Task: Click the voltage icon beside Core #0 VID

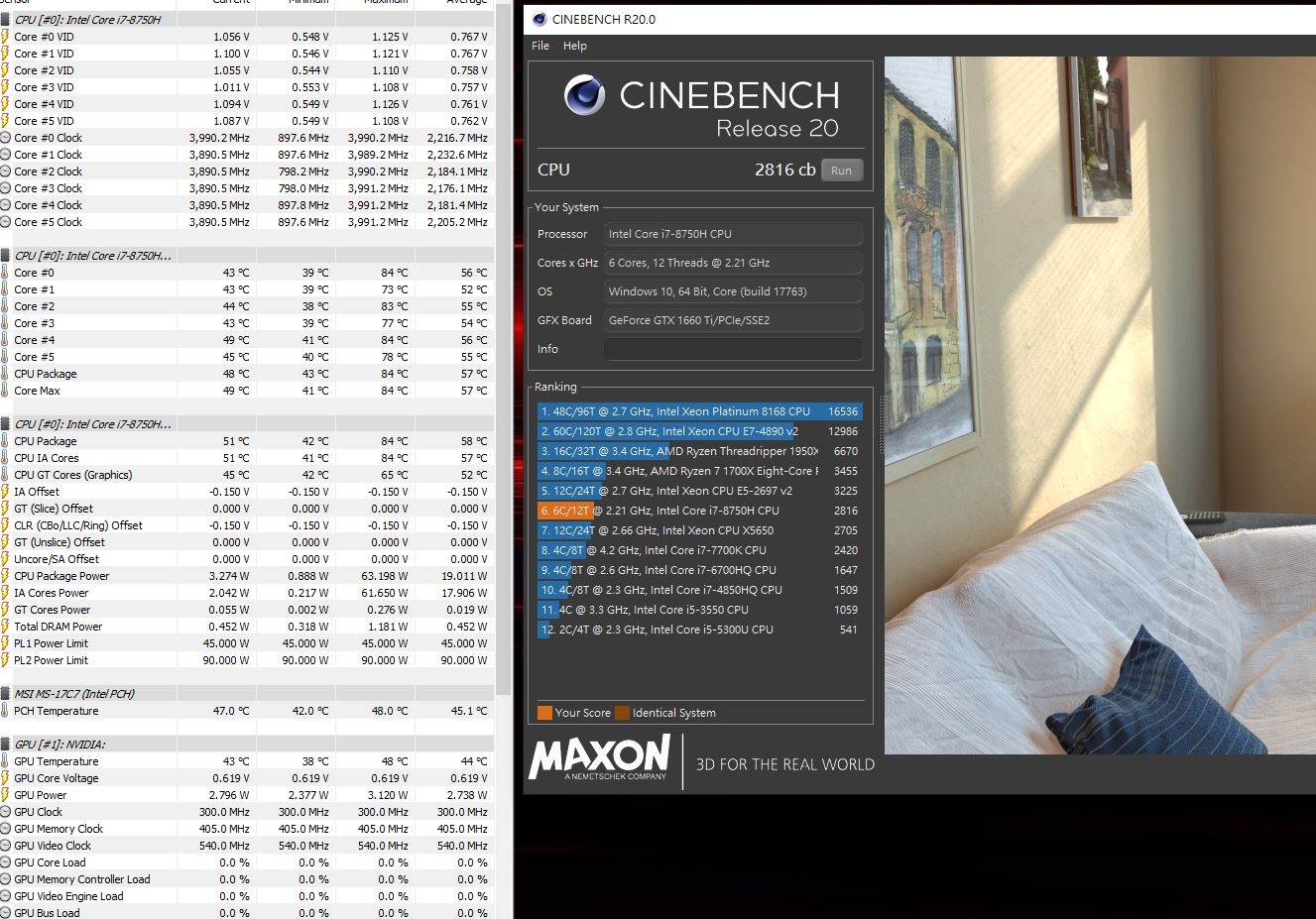Action: tap(5, 37)
